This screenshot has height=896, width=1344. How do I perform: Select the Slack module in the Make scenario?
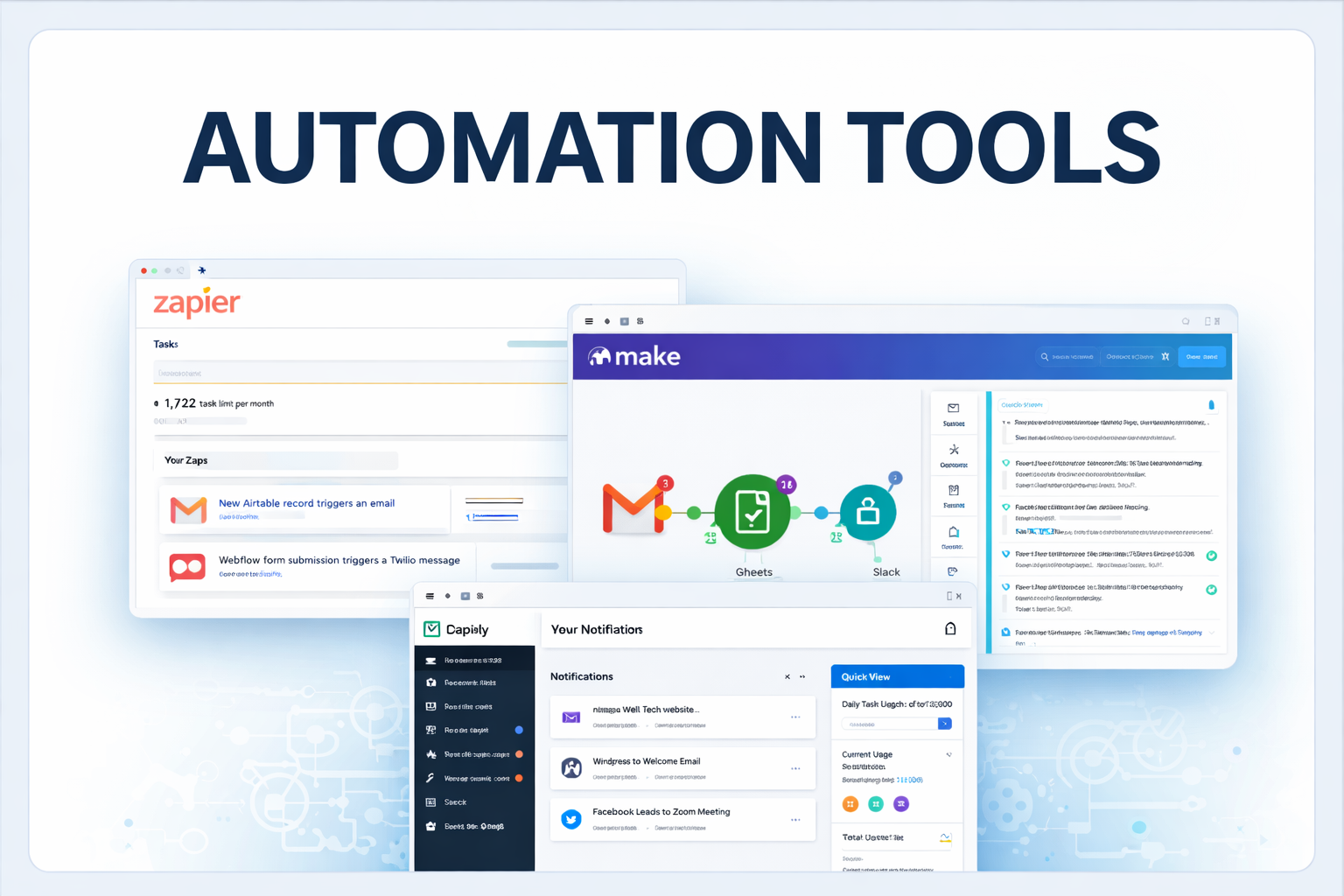point(867,513)
